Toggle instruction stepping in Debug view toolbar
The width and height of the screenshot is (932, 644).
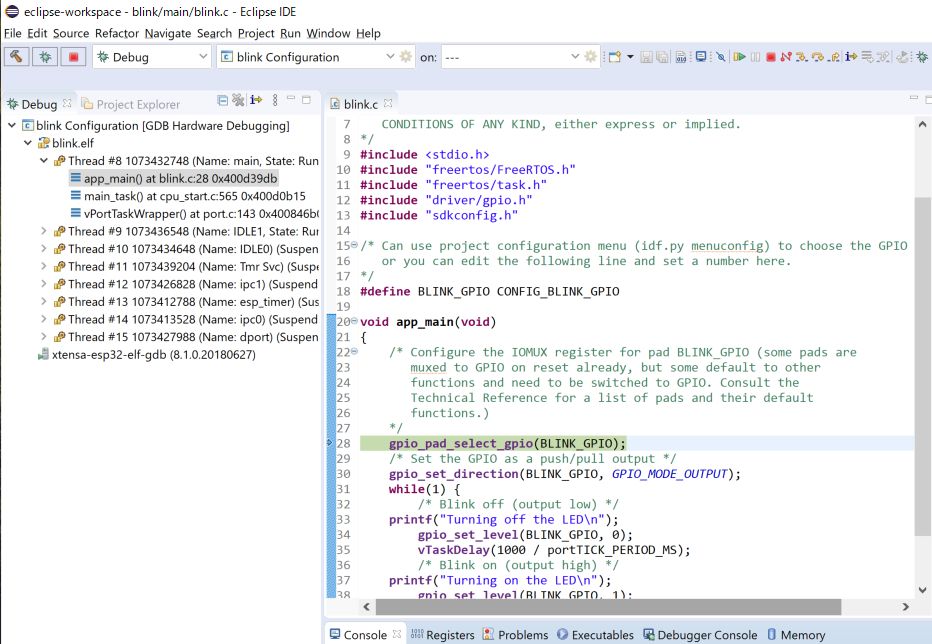click(256, 100)
